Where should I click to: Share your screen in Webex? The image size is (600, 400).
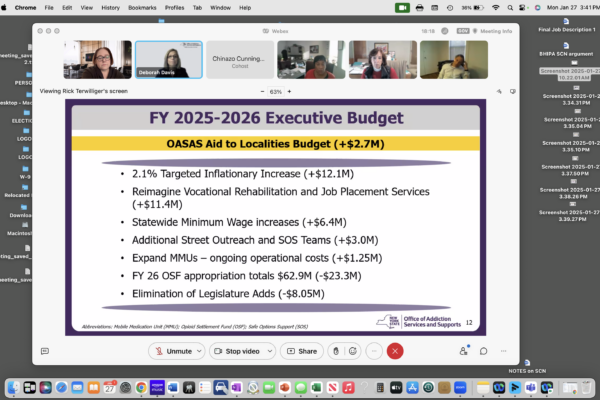[x=302, y=351]
